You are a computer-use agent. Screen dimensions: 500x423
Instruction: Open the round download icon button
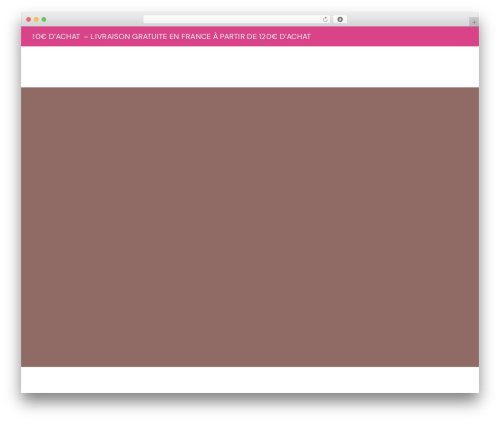click(340, 19)
